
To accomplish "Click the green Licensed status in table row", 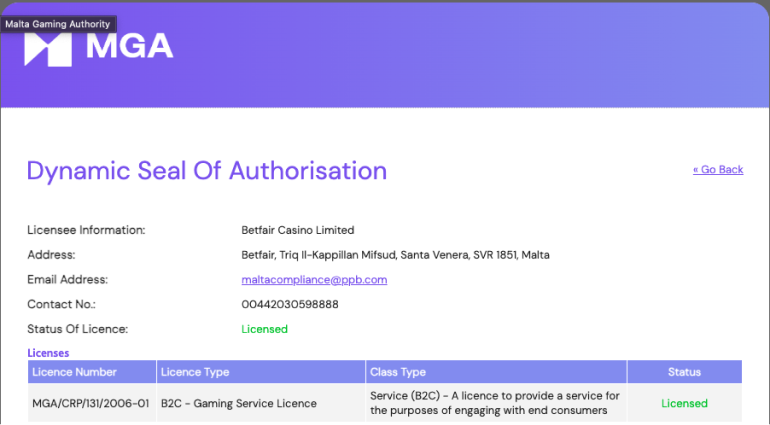I will [684, 404].
